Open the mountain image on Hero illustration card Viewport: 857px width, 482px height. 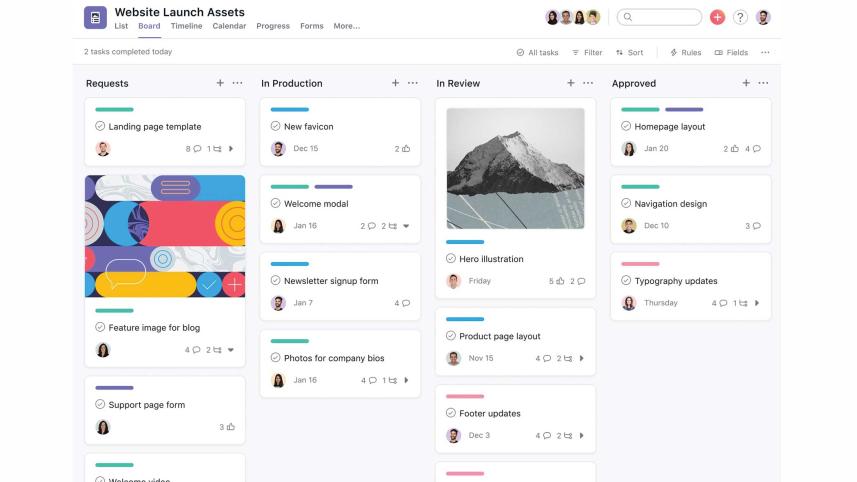tap(515, 168)
